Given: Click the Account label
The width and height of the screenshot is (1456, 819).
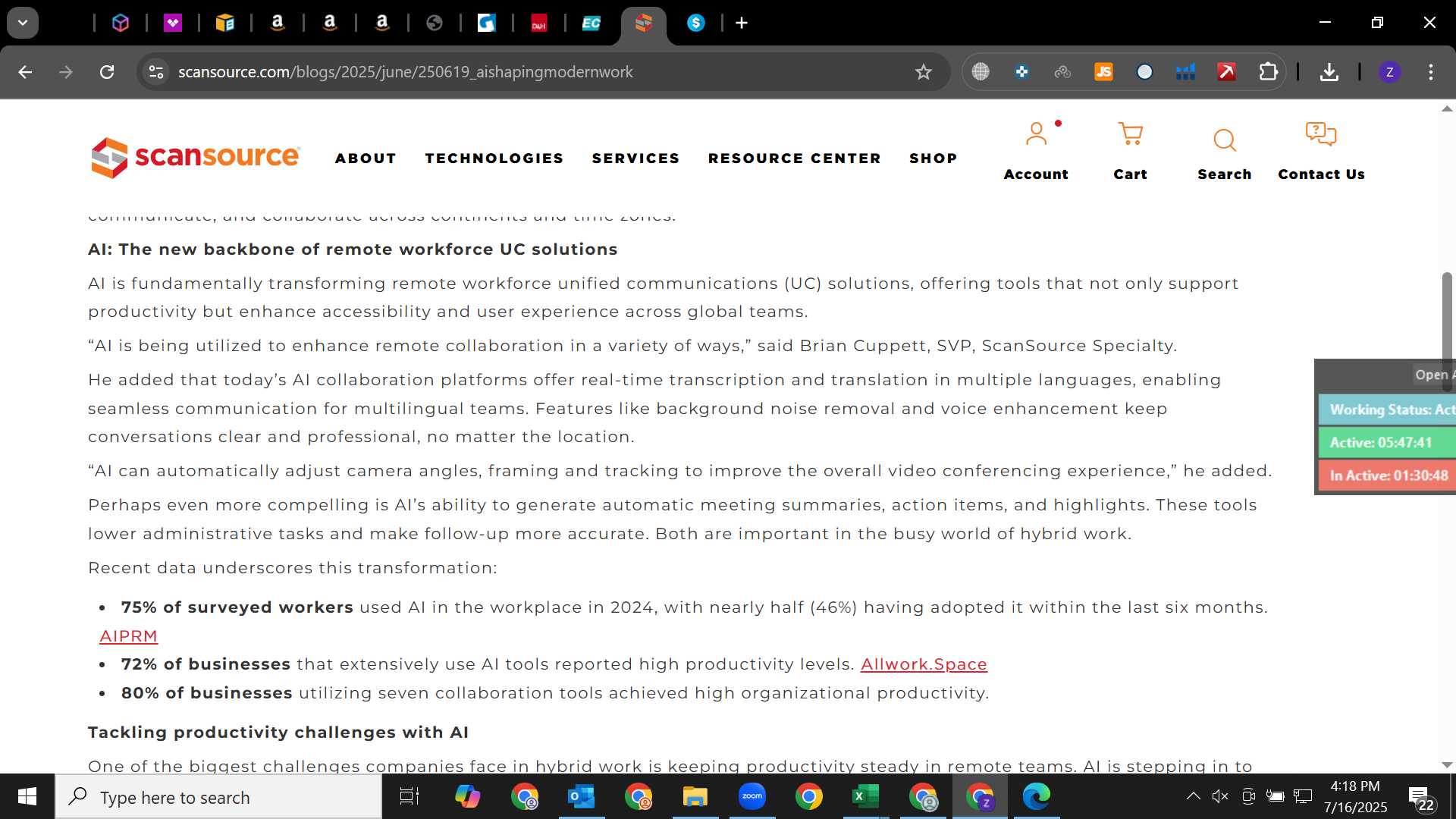Looking at the screenshot, I should (x=1036, y=174).
